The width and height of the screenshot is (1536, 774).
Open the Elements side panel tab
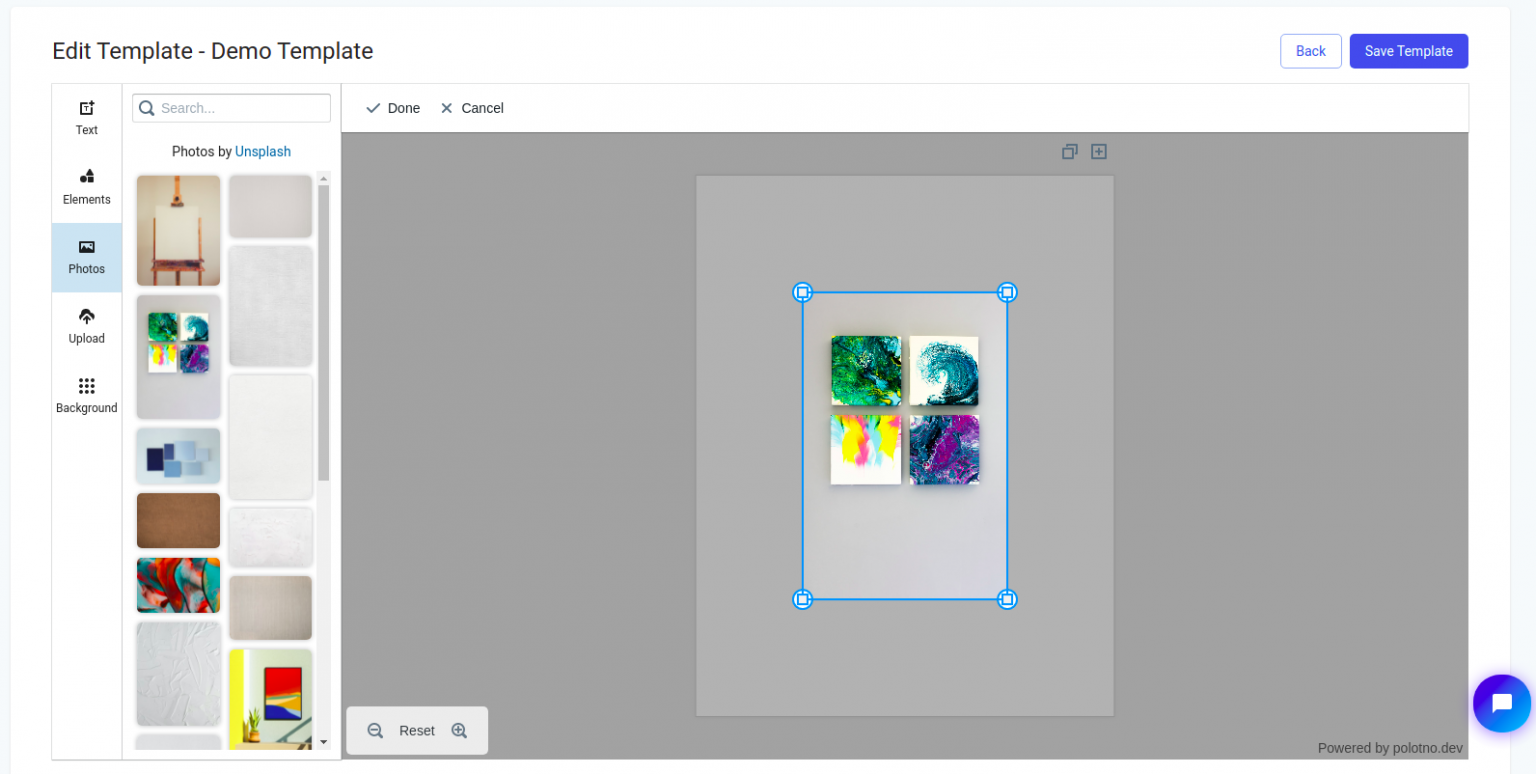click(x=87, y=188)
